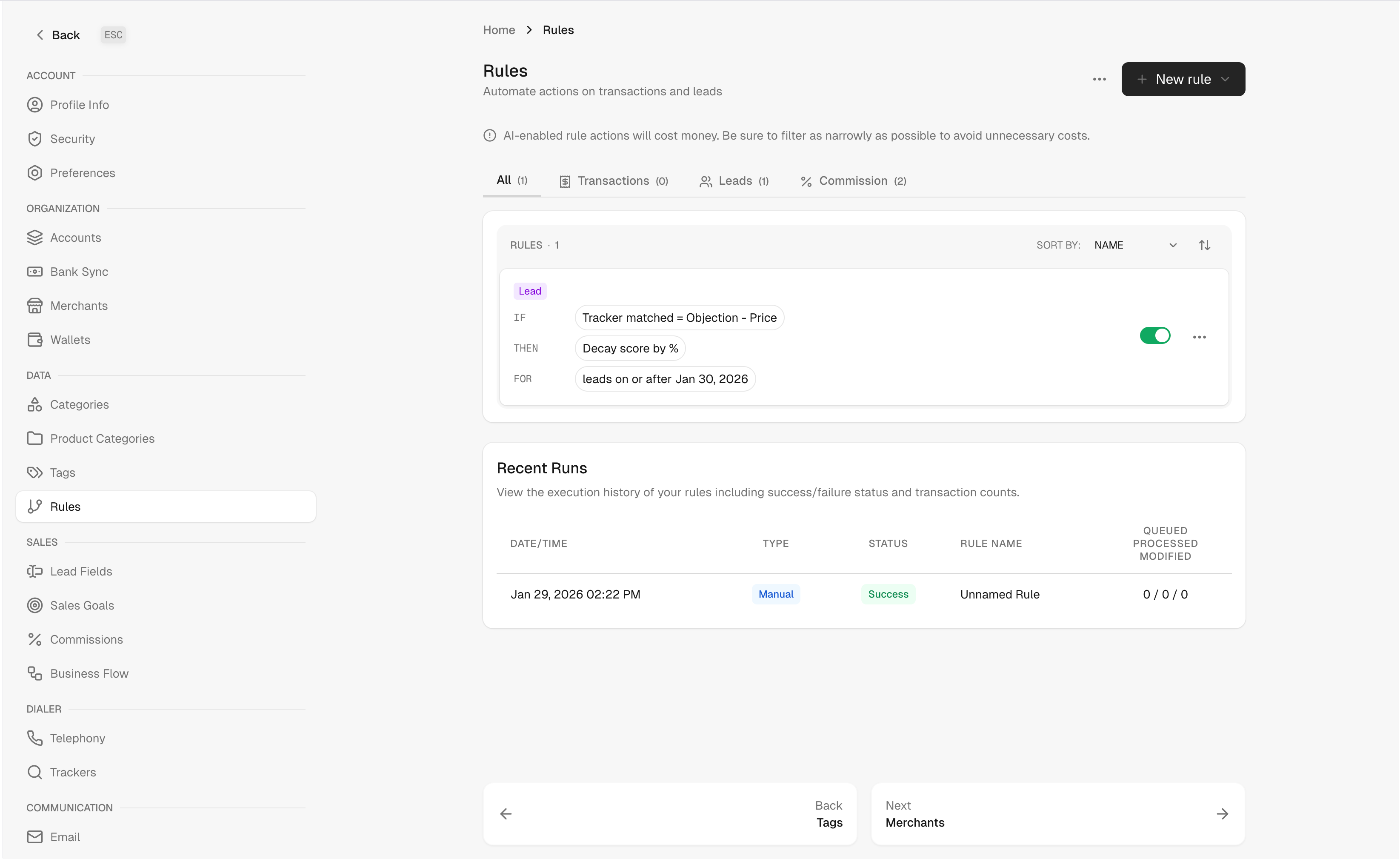Reverse sort direction arrows icon
The height and width of the screenshot is (859, 1400).
[x=1204, y=245]
